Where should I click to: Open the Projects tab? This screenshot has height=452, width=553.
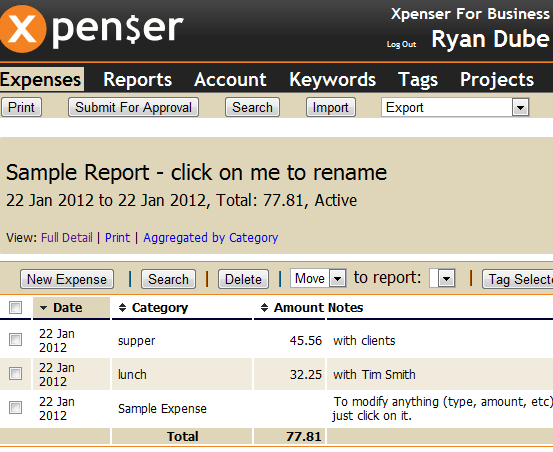pyautogui.click(x=497, y=79)
